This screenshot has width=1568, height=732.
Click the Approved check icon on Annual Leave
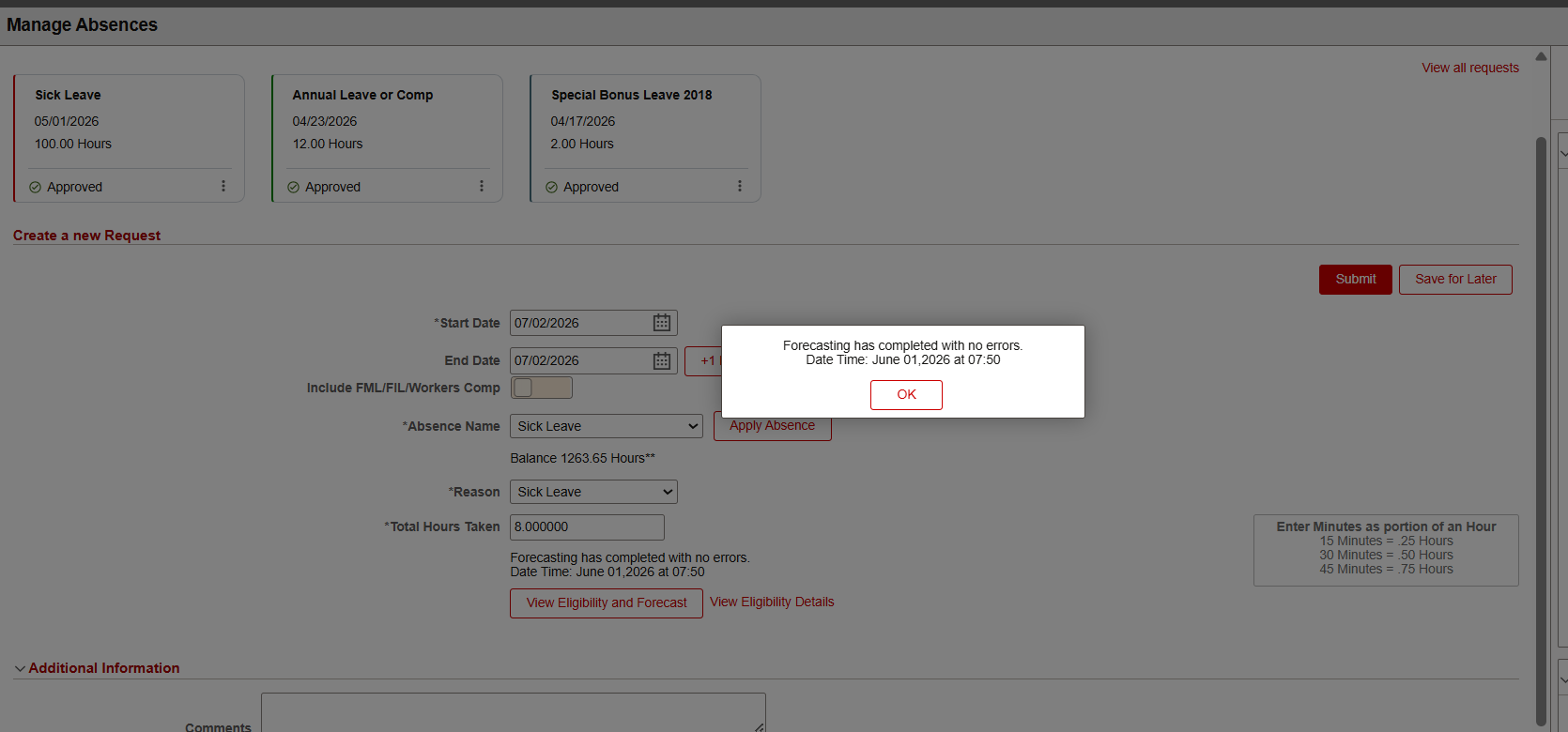(x=293, y=187)
